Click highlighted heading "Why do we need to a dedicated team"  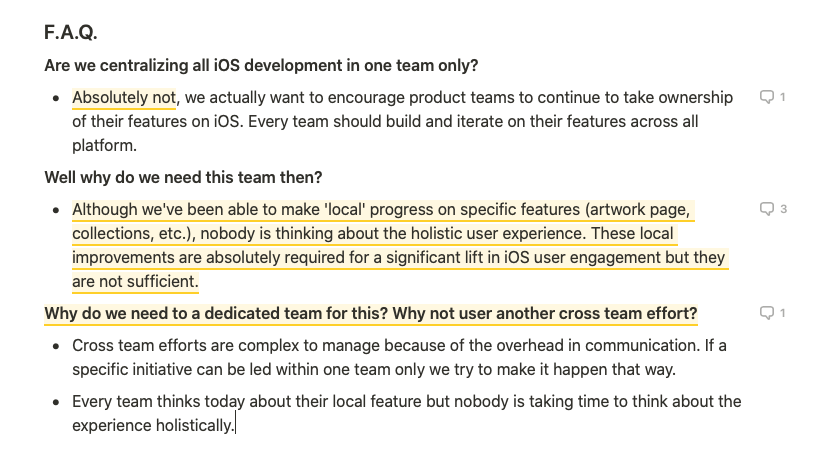(x=371, y=313)
